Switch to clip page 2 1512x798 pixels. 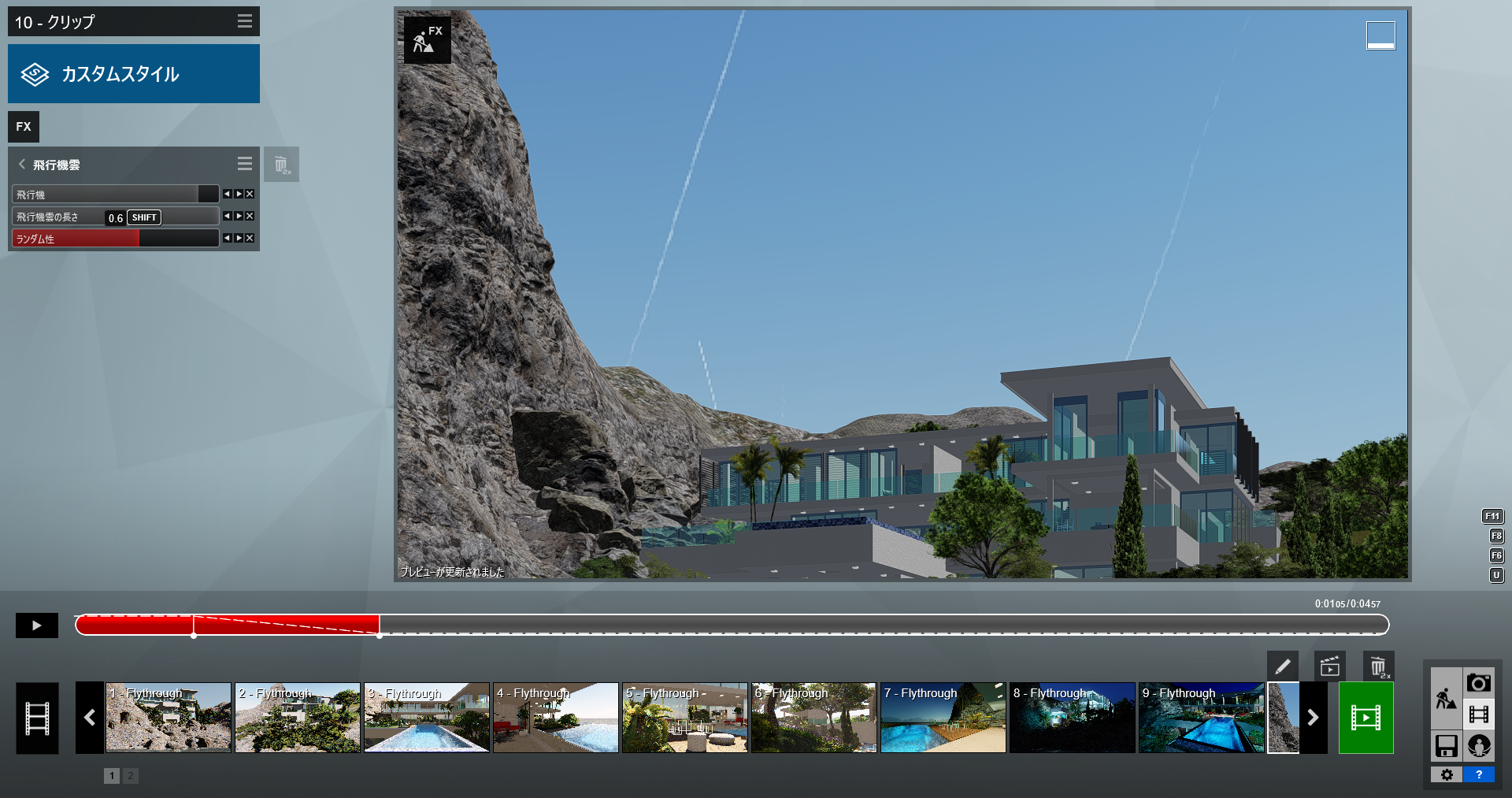pyautogui.click(x=131, y=776)
